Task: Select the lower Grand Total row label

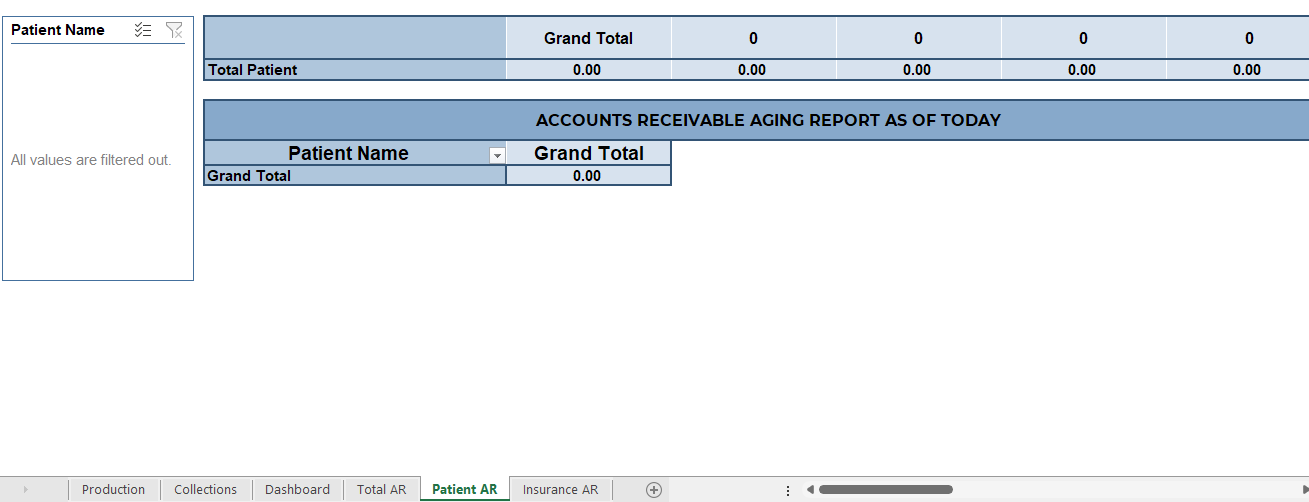Action: click(x=355, y=176)
